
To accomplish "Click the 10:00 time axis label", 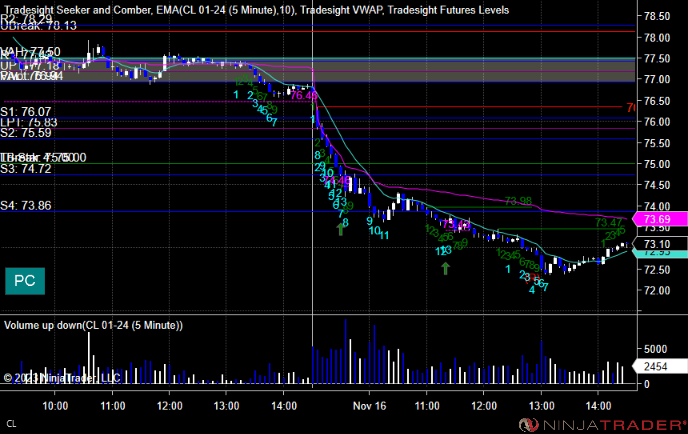I will [55, 406].
